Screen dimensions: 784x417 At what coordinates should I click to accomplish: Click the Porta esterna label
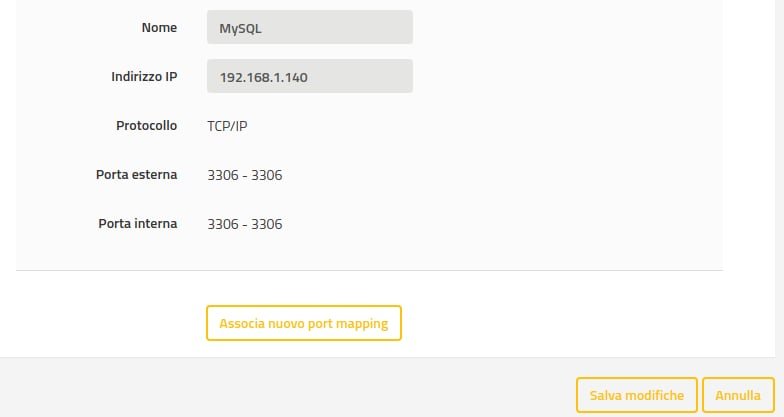pos(138,175)
